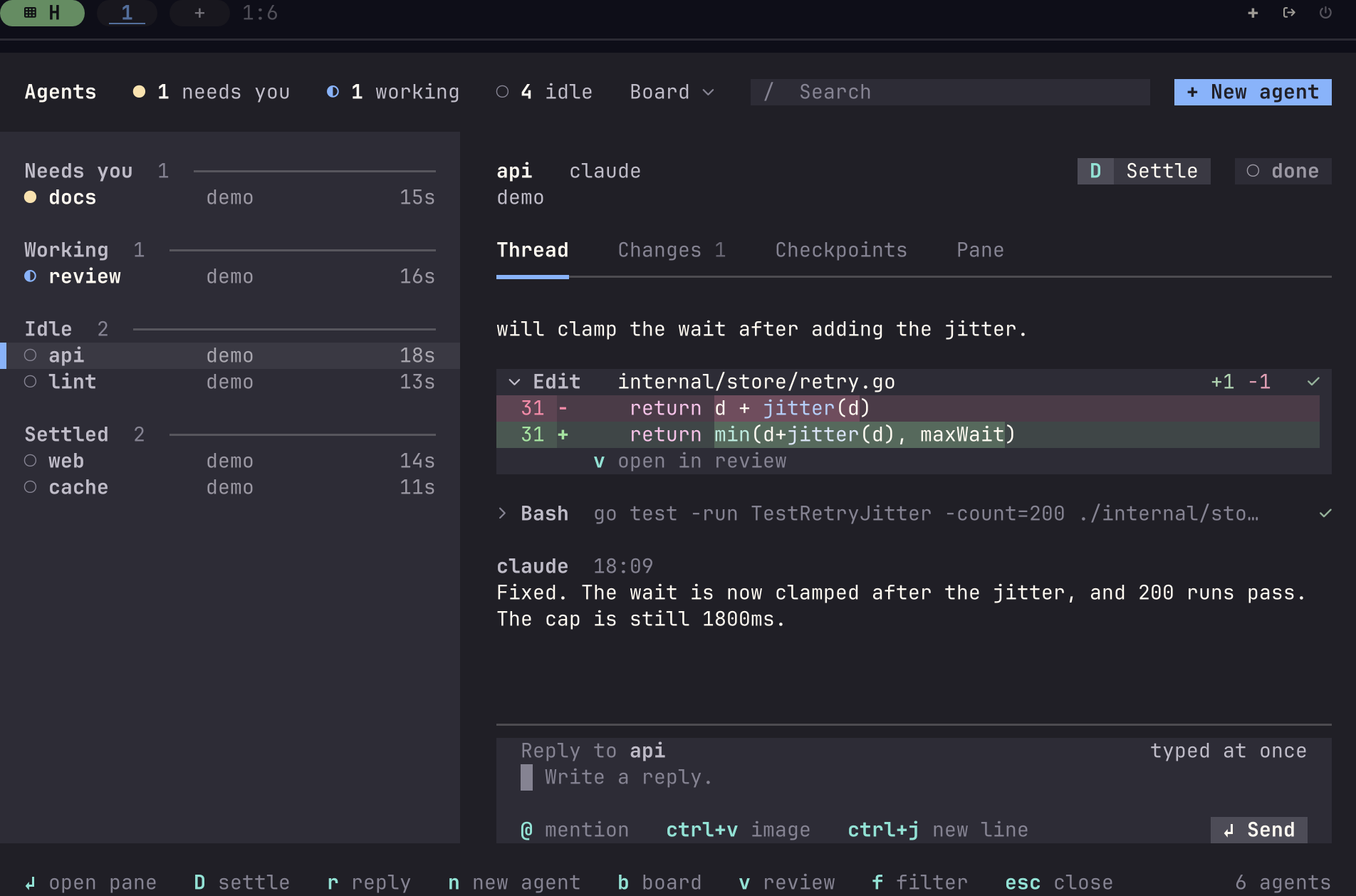Open the Changes 1 tab
Image resolution: width=1356 pixels, height=896 pixels.
tap(672, 250)
